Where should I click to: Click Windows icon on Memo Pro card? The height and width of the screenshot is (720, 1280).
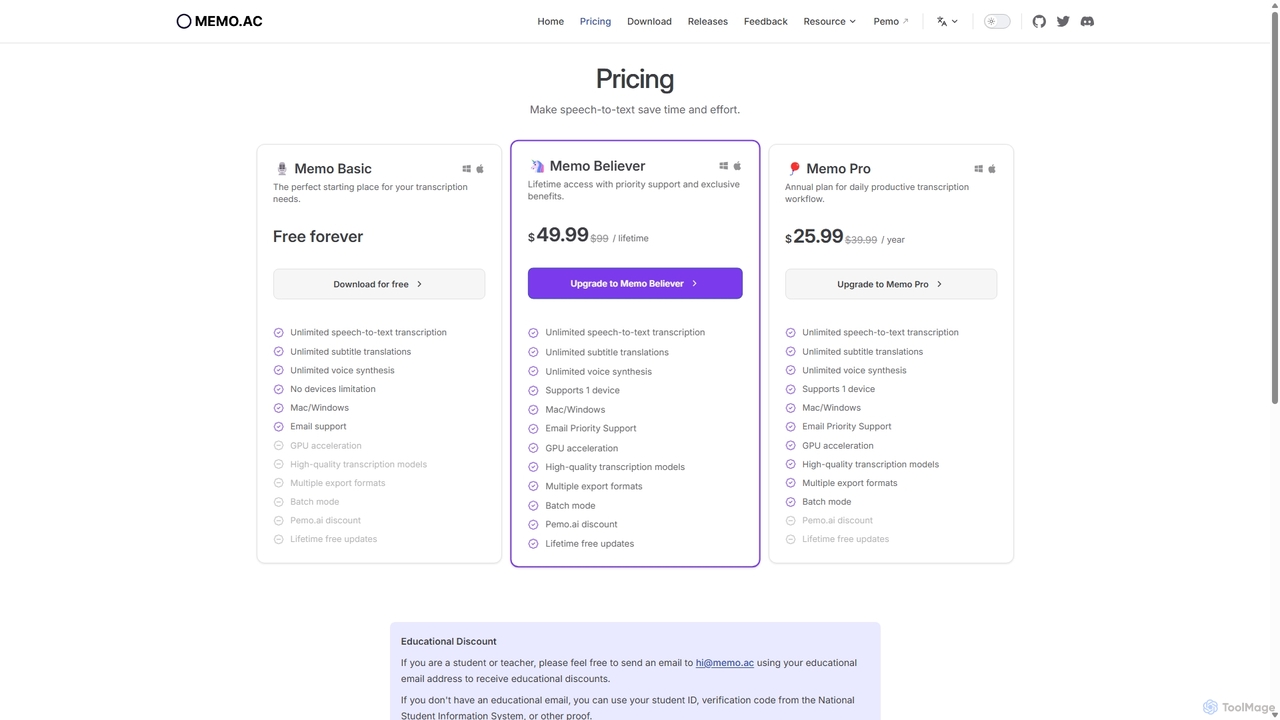[x=979, y=169]
